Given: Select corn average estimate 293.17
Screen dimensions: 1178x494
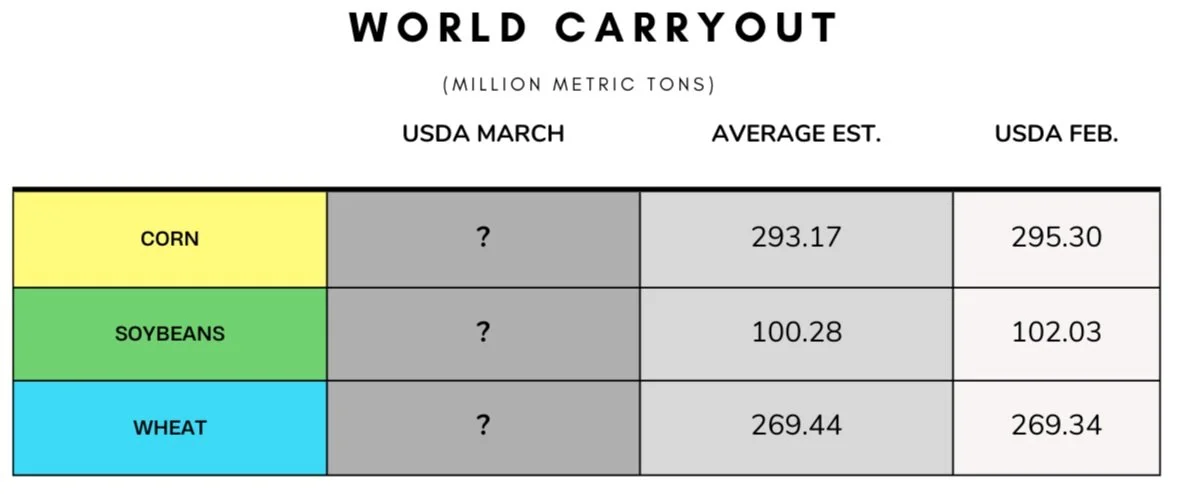Looking at the screenshot, I should point(796,238).
